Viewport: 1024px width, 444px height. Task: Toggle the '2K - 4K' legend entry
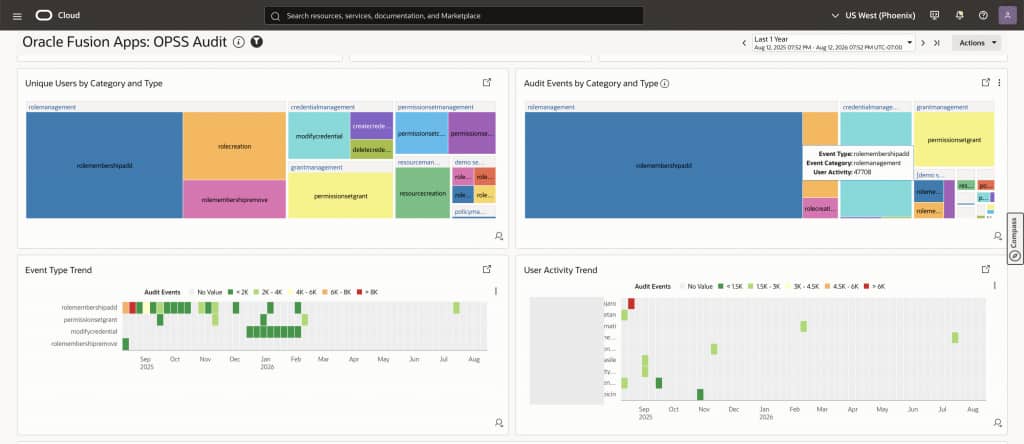click(268, 292)
